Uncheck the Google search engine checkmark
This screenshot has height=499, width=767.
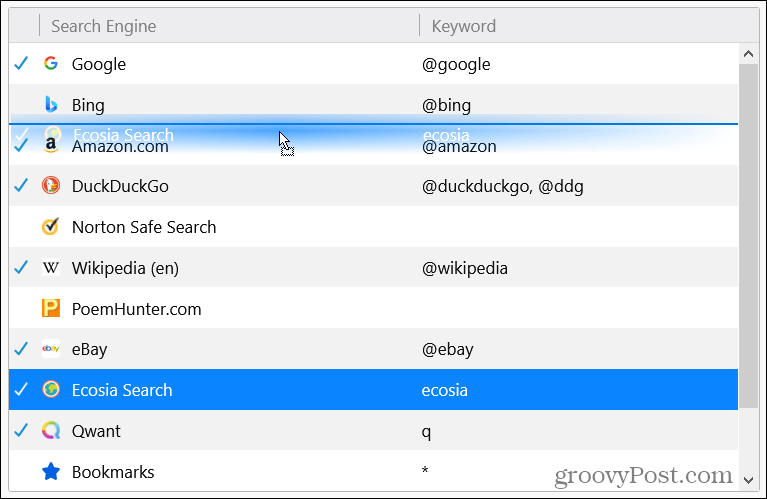pyautogui.click(x=21, y=64)
